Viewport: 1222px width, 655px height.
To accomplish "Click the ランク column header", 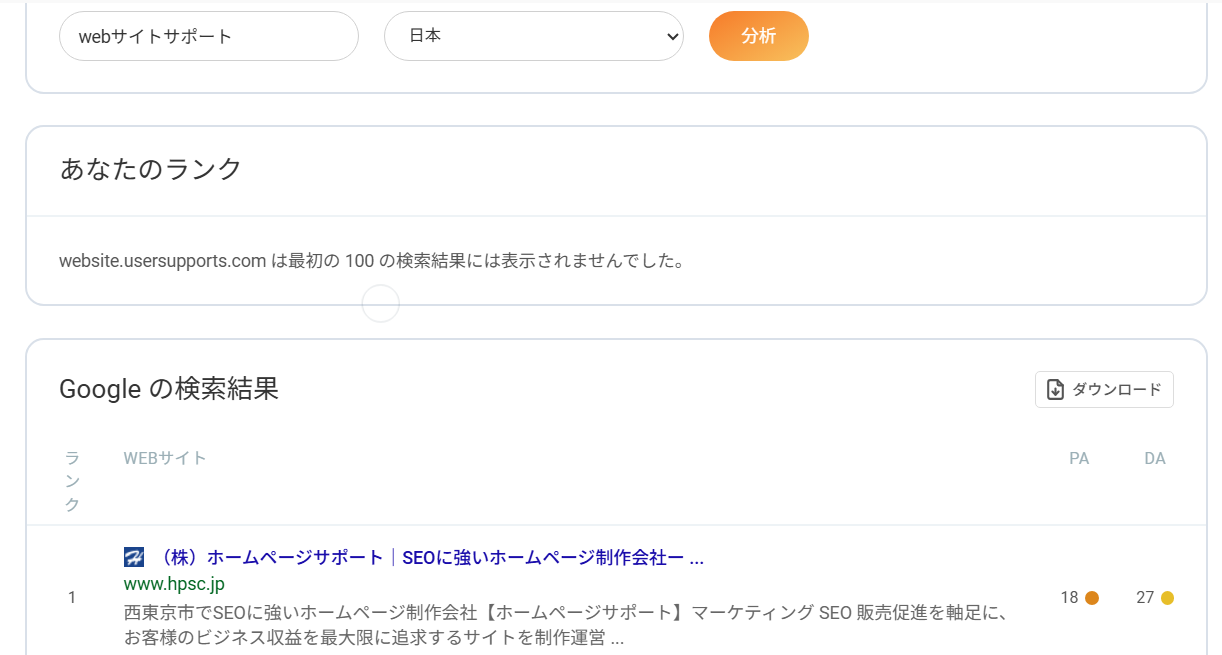I will [x=72, y=482].
